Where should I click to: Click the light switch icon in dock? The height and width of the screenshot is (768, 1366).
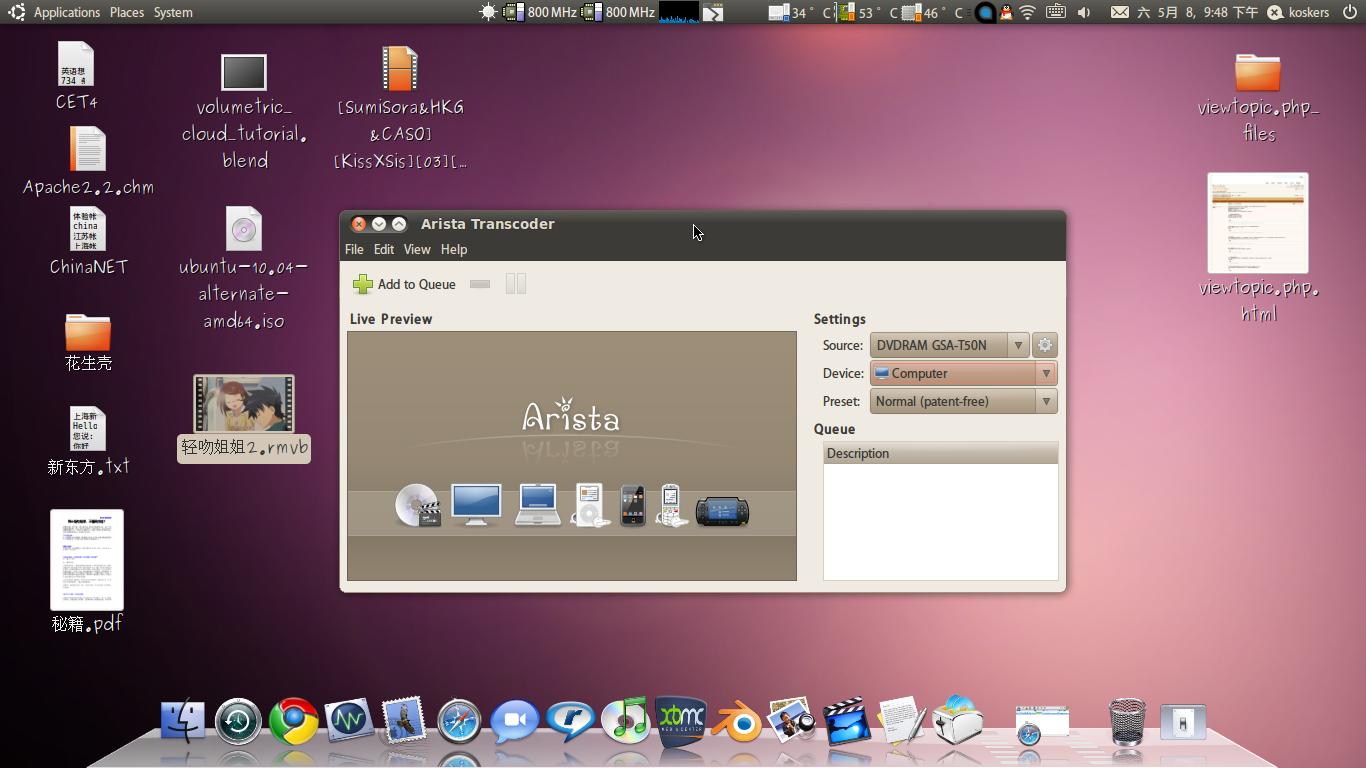tap(1183, 722)
